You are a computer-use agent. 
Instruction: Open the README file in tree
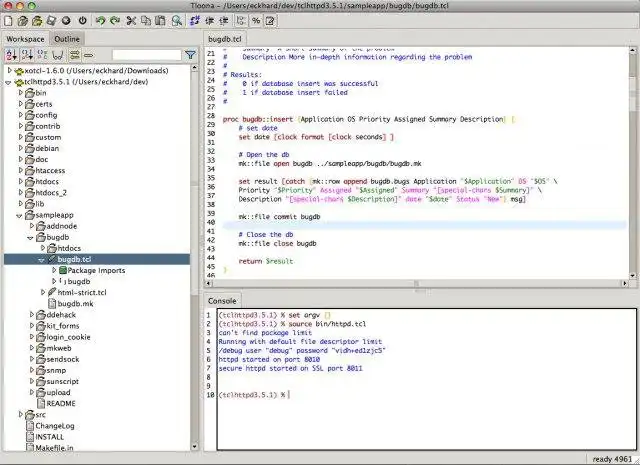[x=60, y=403]
